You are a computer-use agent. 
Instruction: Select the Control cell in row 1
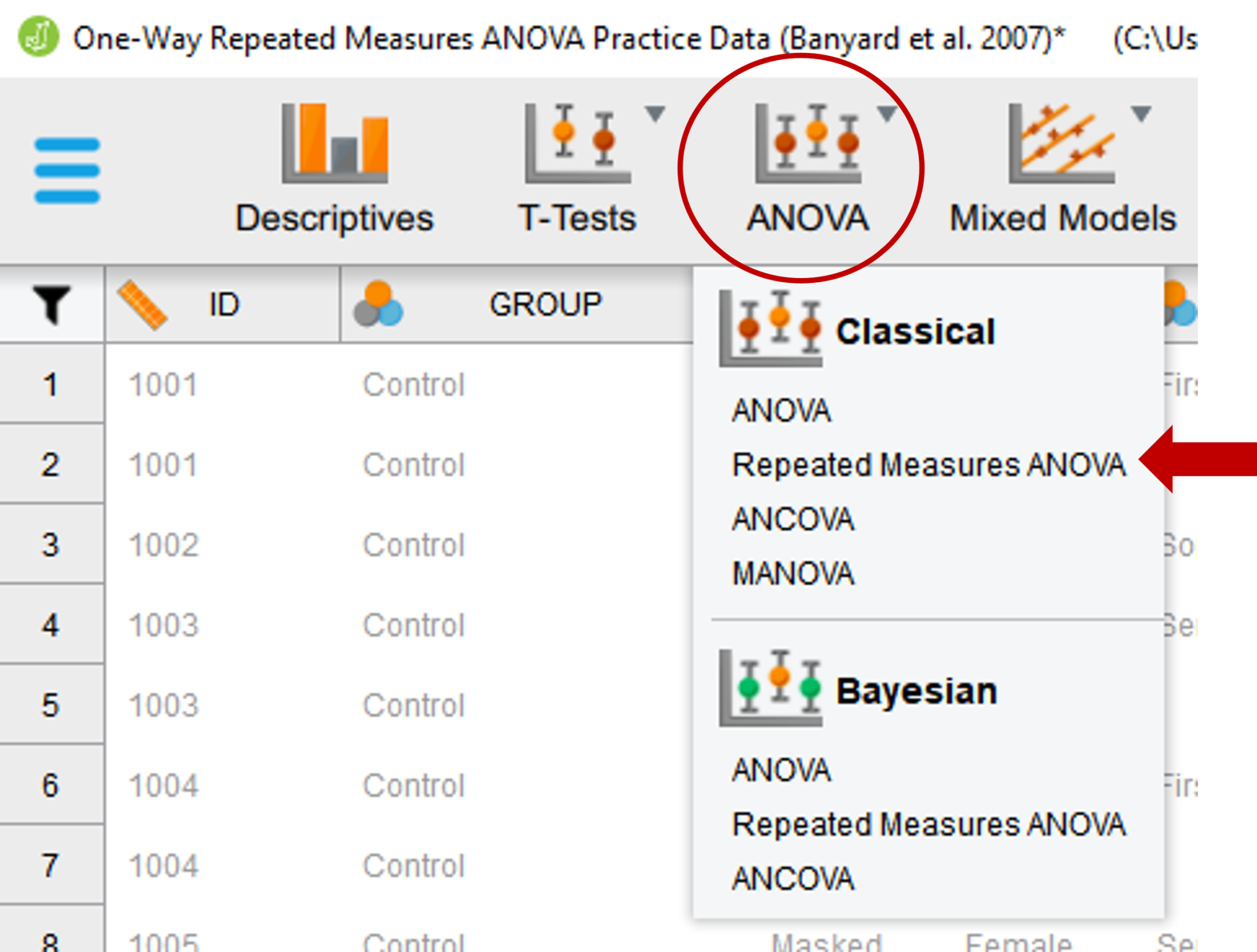coord(414,384)
